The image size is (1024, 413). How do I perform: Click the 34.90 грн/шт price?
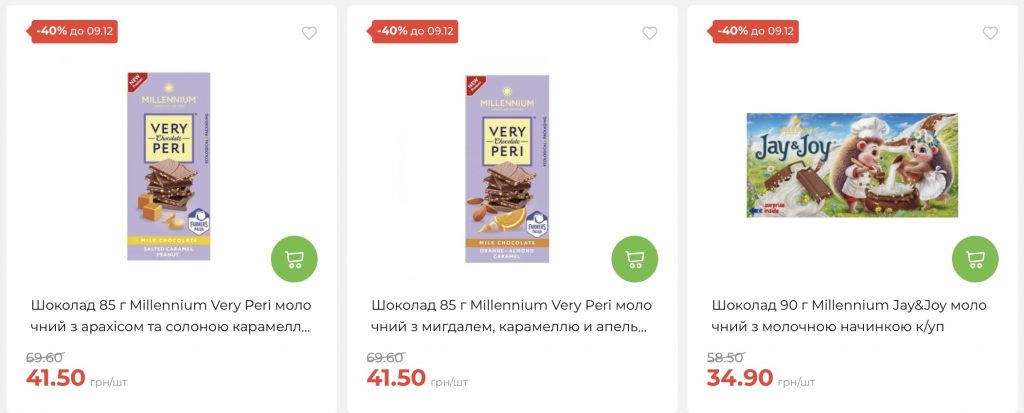tap(740, 378)
